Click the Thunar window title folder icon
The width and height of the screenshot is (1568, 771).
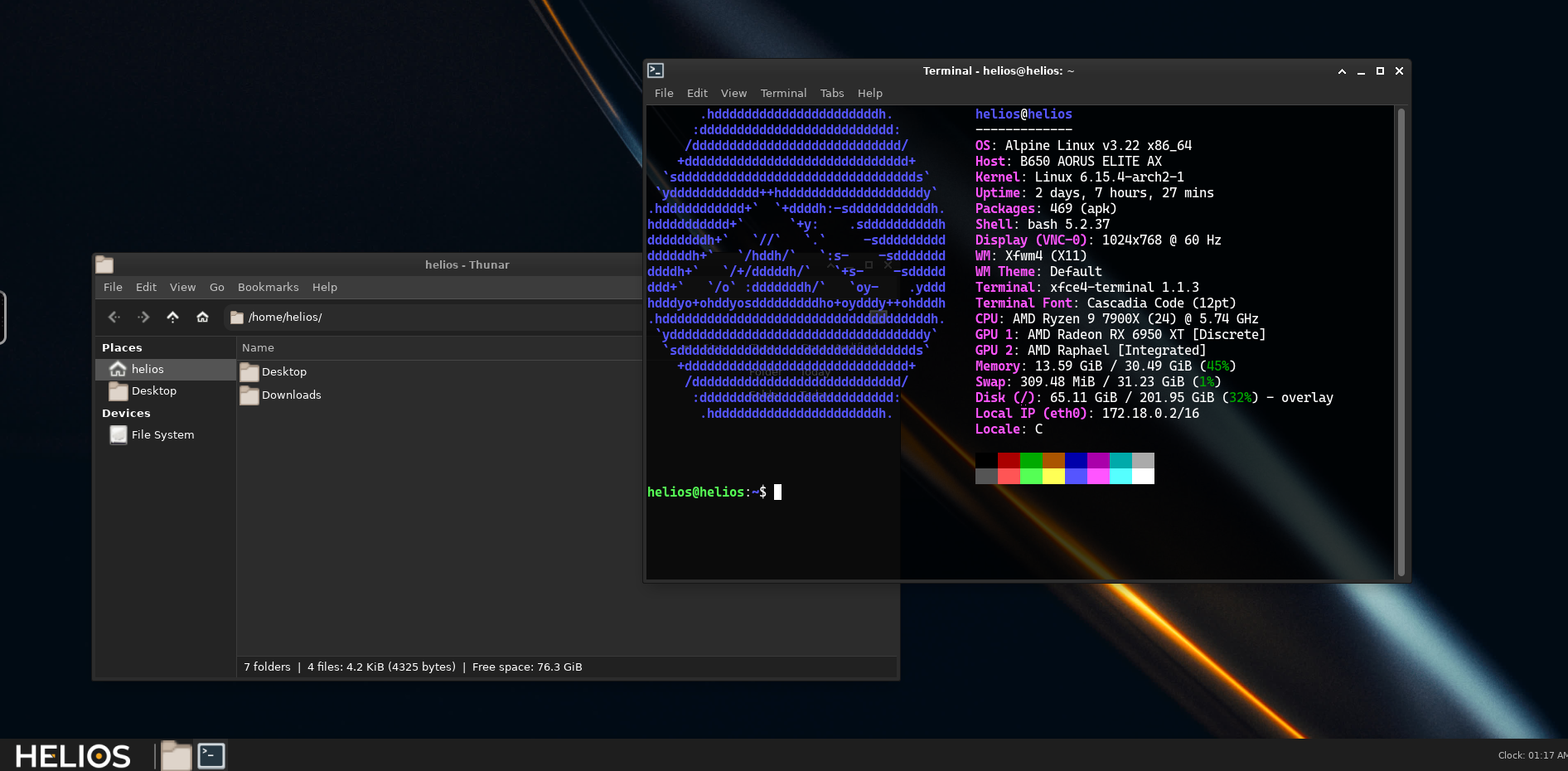pyautogui.click(x=104, y=264)
